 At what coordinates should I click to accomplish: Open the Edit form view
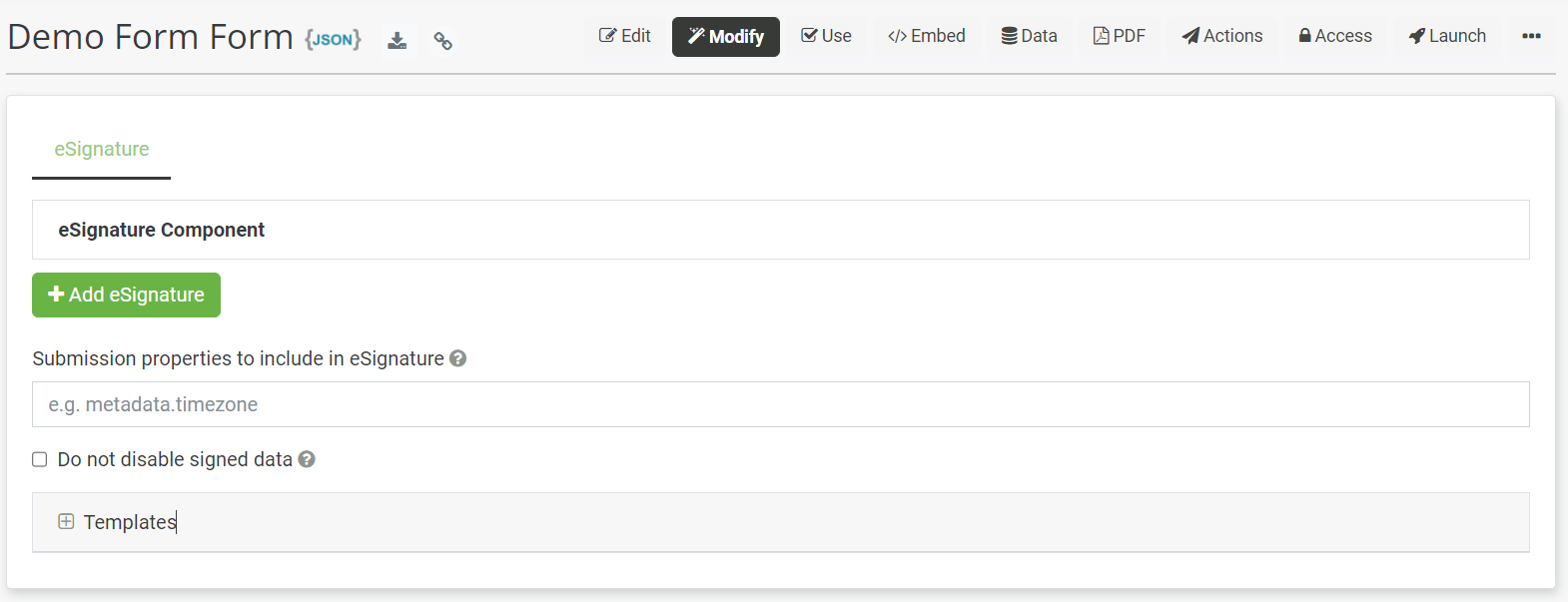(x=625, y=36)
